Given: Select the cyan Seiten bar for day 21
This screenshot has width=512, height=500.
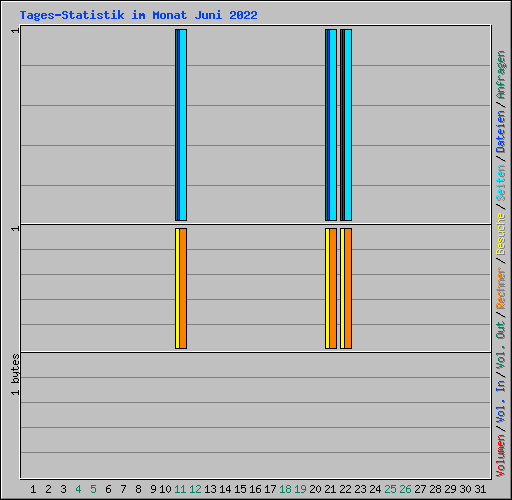Looking at the screenshot, I should (x=333, y=125).
